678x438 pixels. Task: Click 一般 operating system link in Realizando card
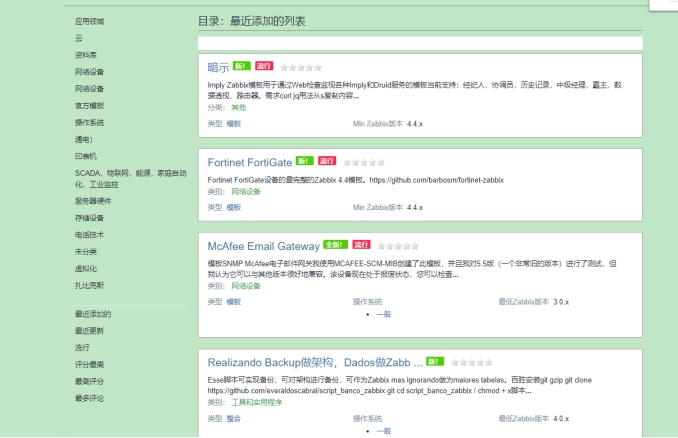[x=384, y=431]
